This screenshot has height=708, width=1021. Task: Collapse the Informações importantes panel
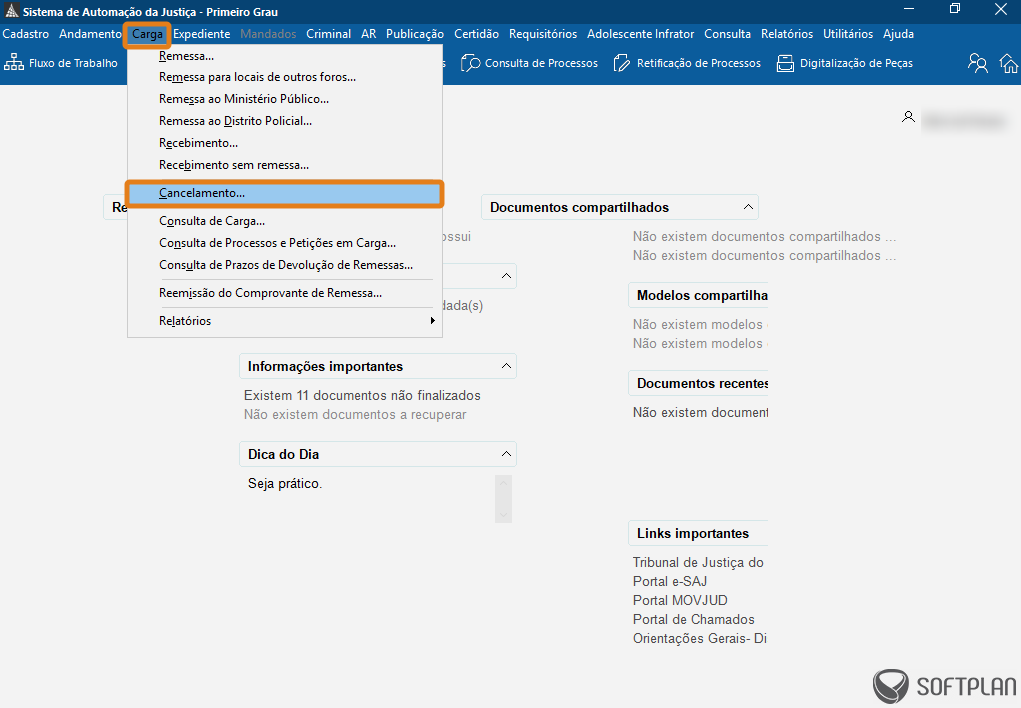[506, 366]
